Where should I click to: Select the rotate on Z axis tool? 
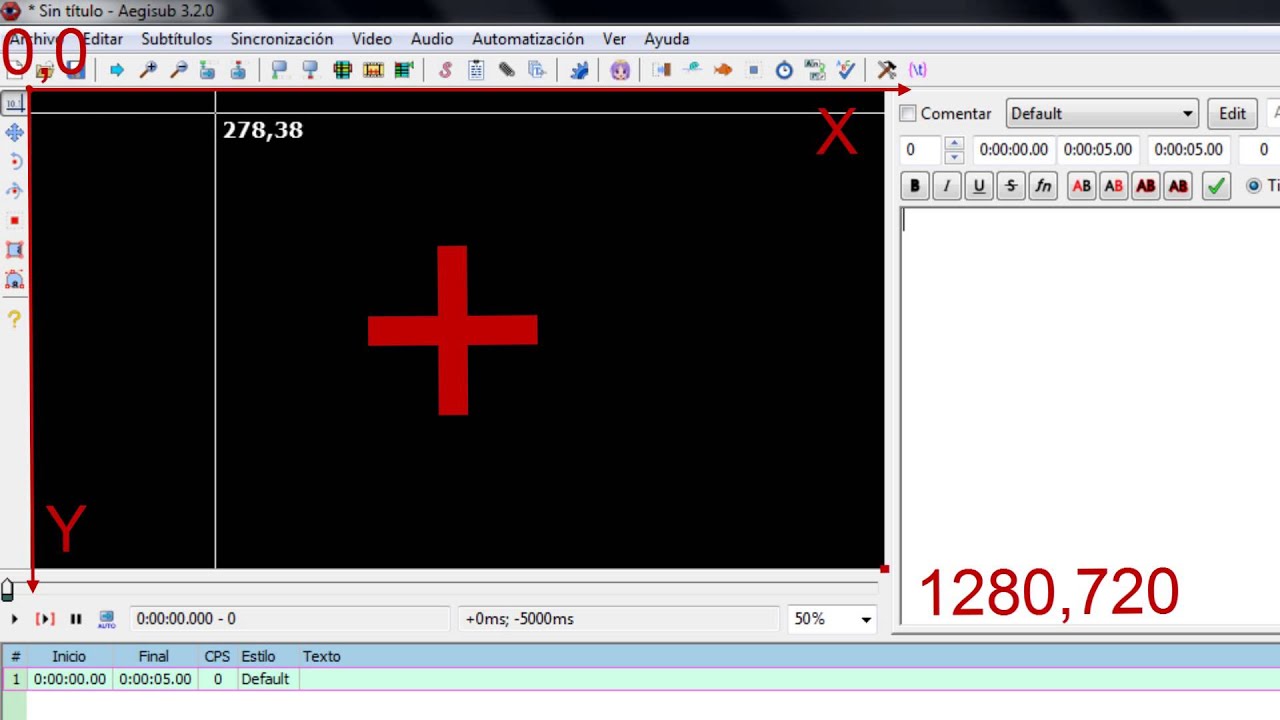(15, 161)
